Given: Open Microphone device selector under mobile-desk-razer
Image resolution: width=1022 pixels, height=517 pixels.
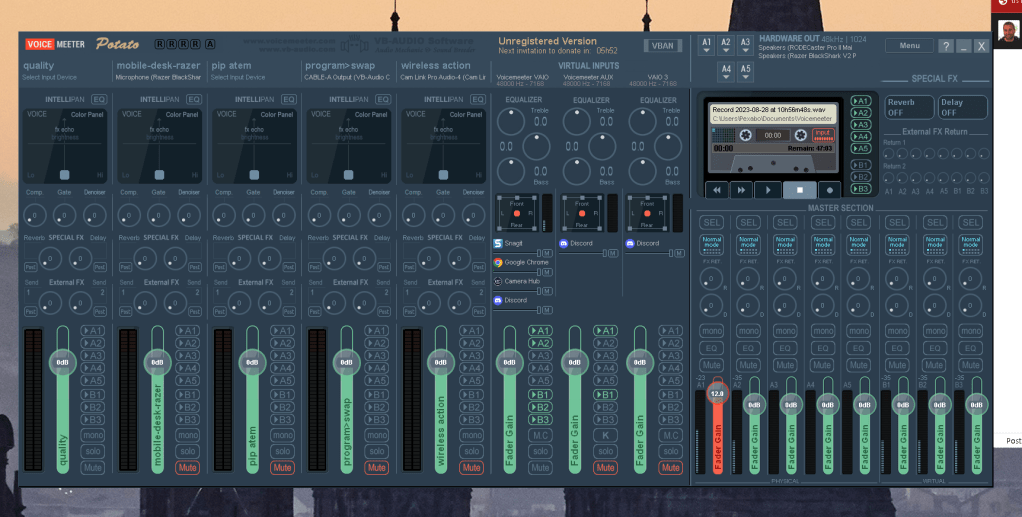Looking at the screenshot, I should pos(158,77).
